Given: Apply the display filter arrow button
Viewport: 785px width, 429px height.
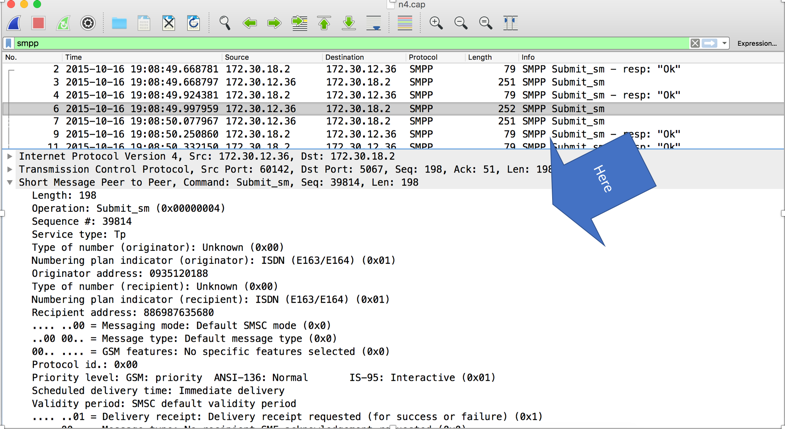Looking at the screenshot, I should click(x=709, y=44).
